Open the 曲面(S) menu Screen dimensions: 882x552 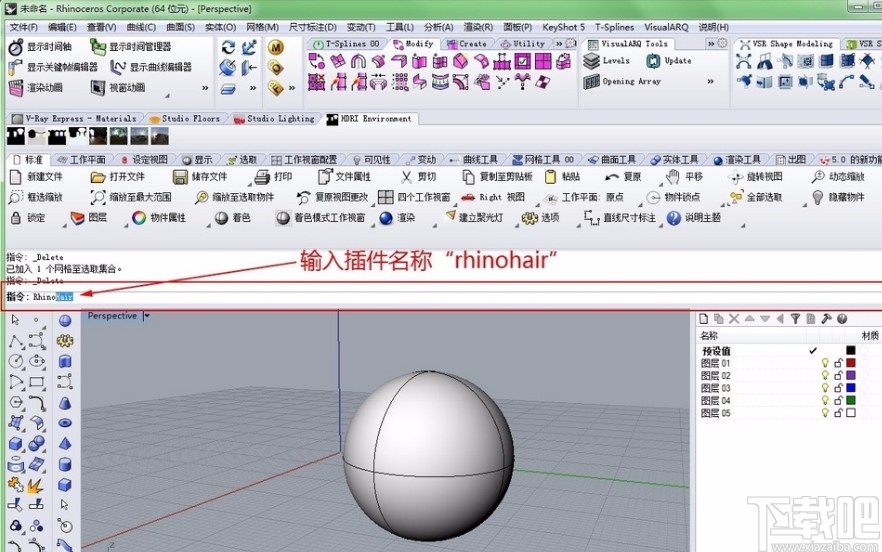point(181,27)
